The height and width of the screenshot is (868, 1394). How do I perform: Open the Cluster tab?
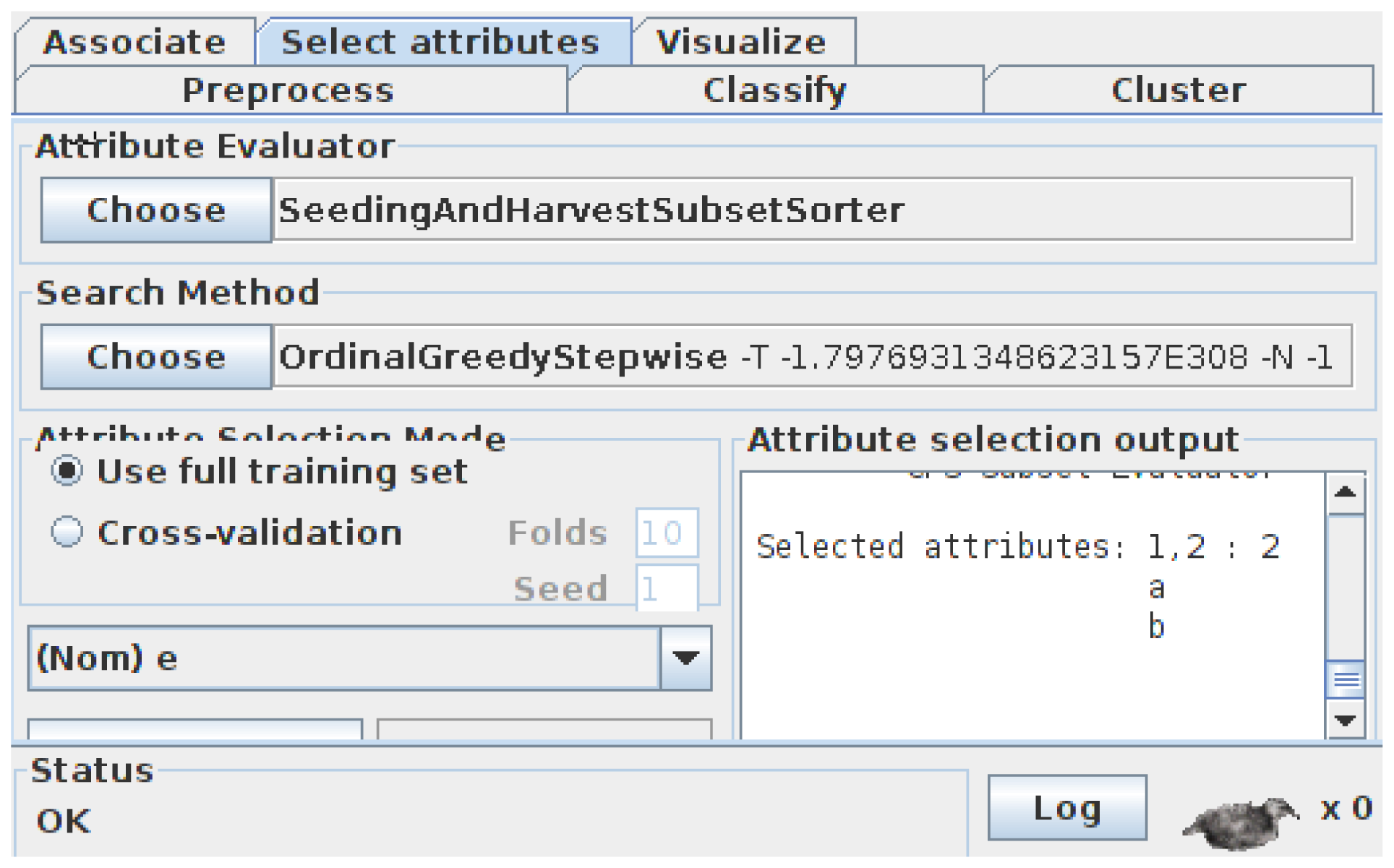click(x=1179, y=90)
